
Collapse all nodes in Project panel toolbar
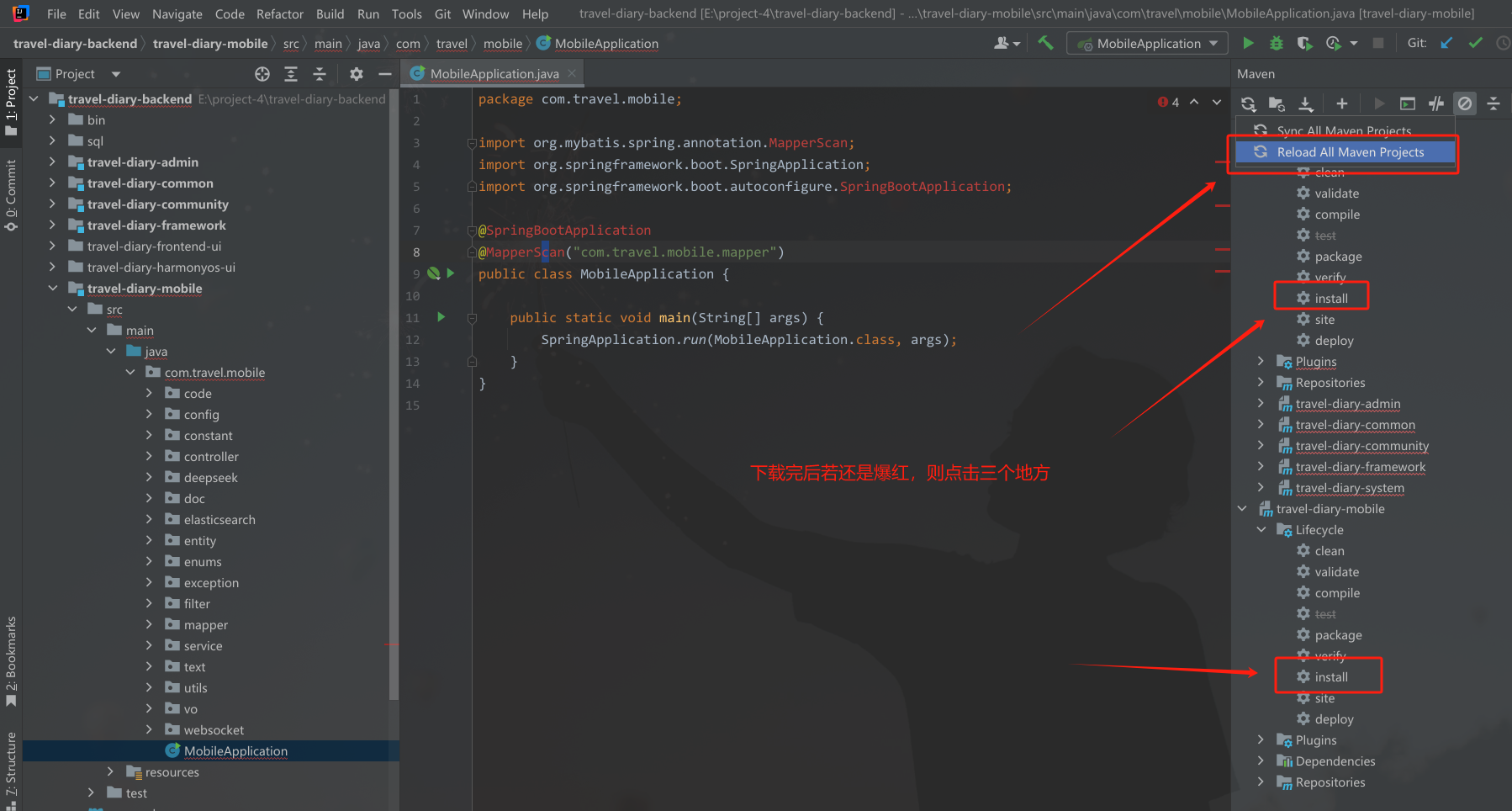click(320, 74)
